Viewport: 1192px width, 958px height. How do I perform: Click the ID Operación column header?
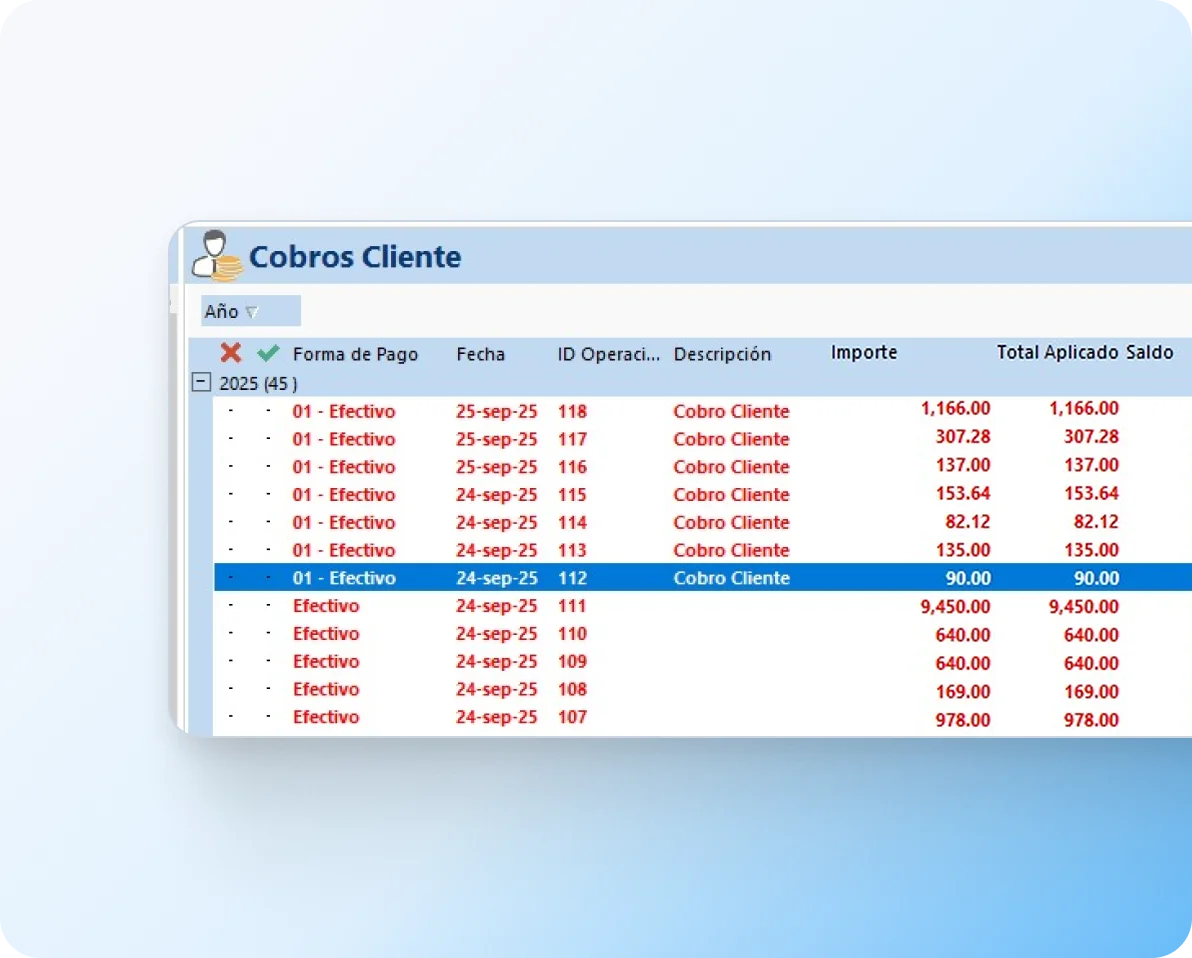point(608,354)
